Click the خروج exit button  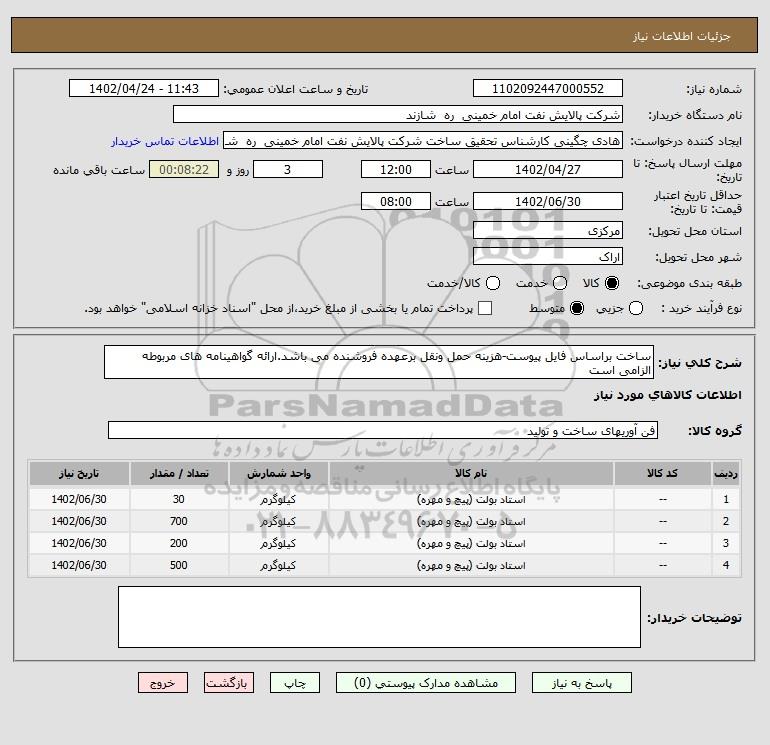163,683
